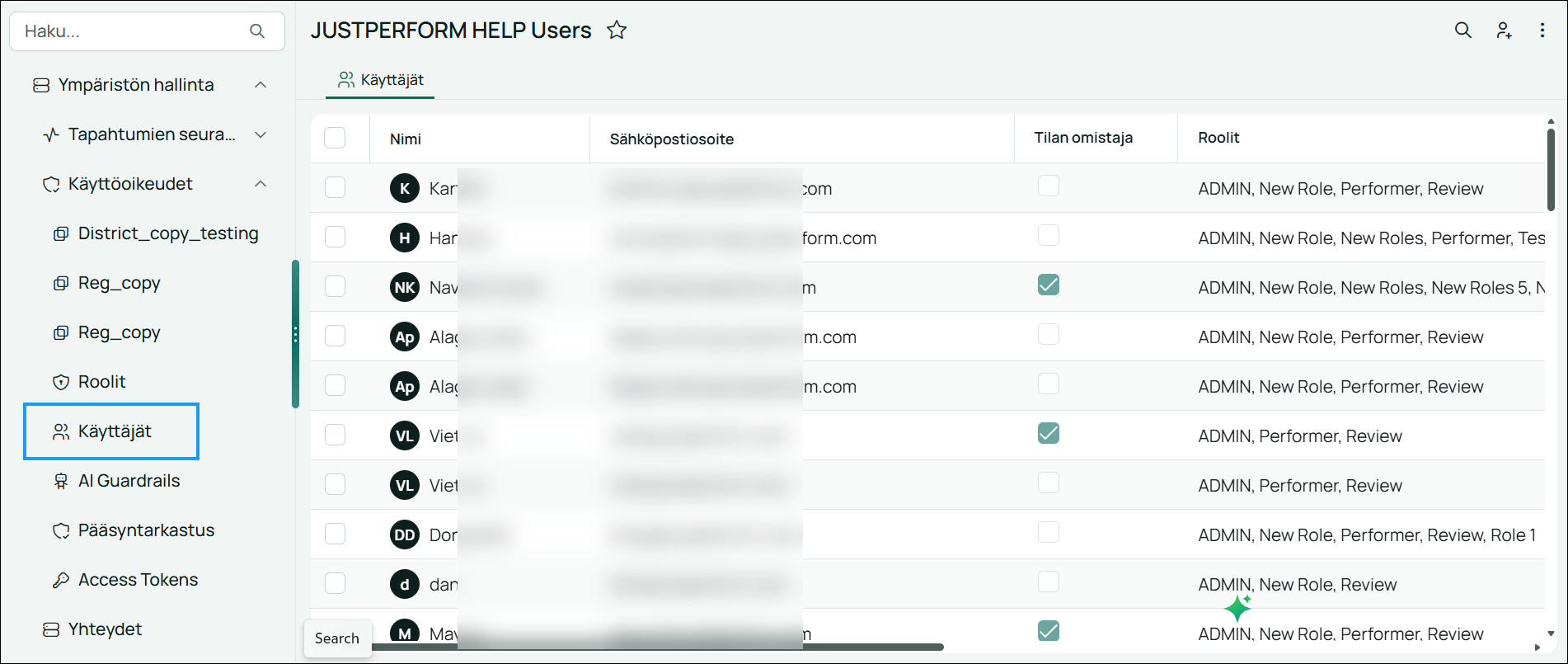Click the Roolit shield icon
1568x664 pixels.
click(61, 382)
